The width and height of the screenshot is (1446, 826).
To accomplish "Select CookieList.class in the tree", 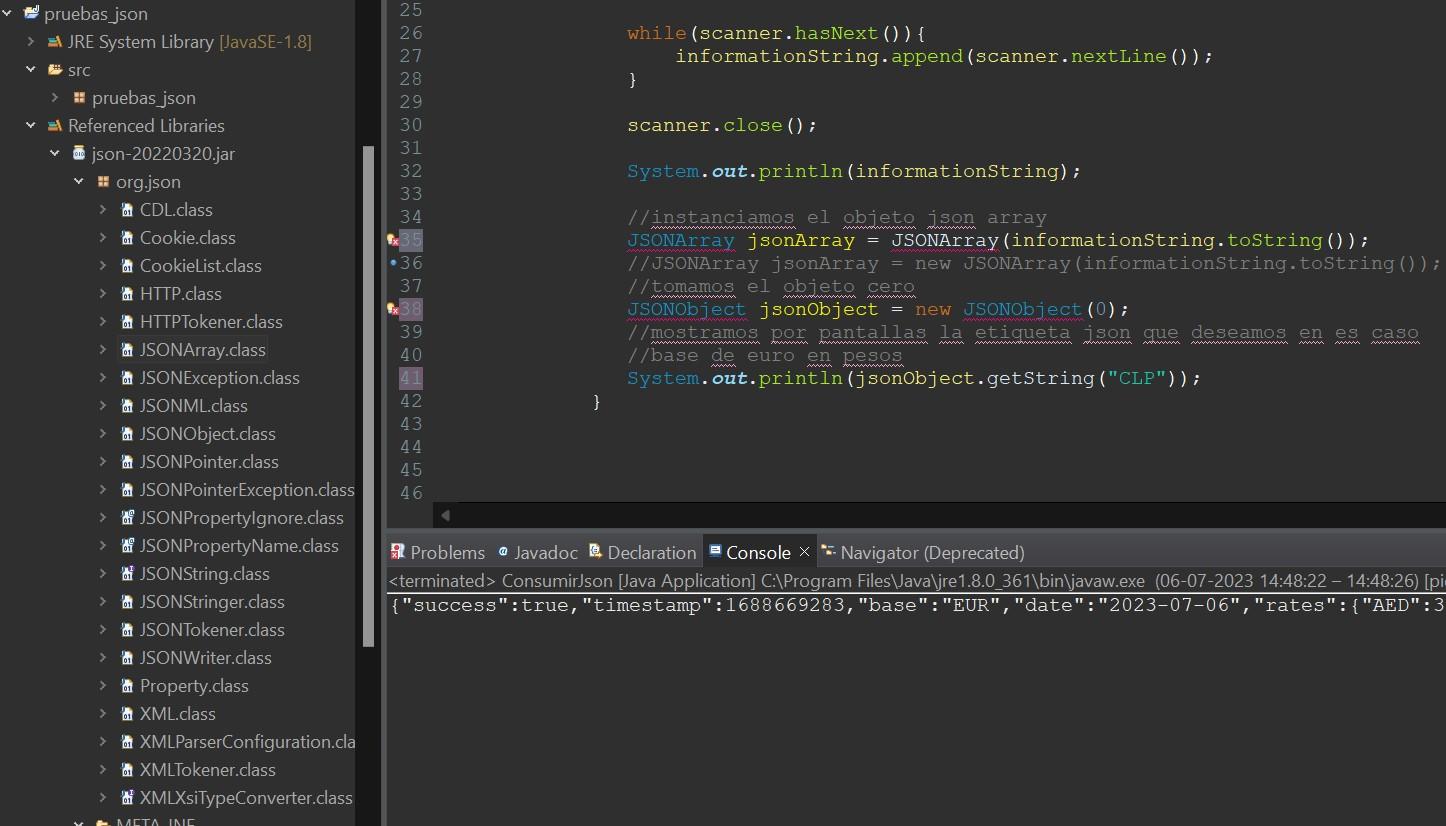I will point(200,266).
